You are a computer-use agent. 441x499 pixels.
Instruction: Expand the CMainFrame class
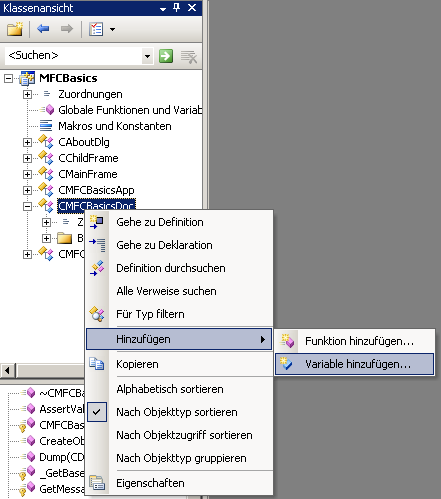click(x=27, y=175)
